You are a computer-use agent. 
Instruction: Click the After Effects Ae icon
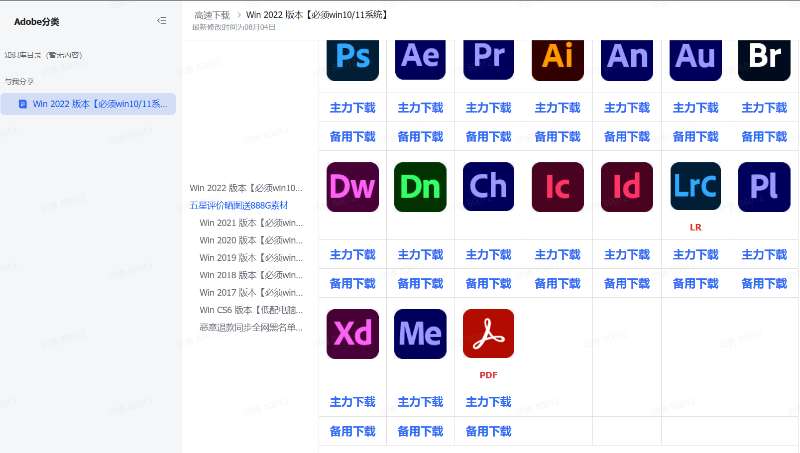(x=420, y=60)
